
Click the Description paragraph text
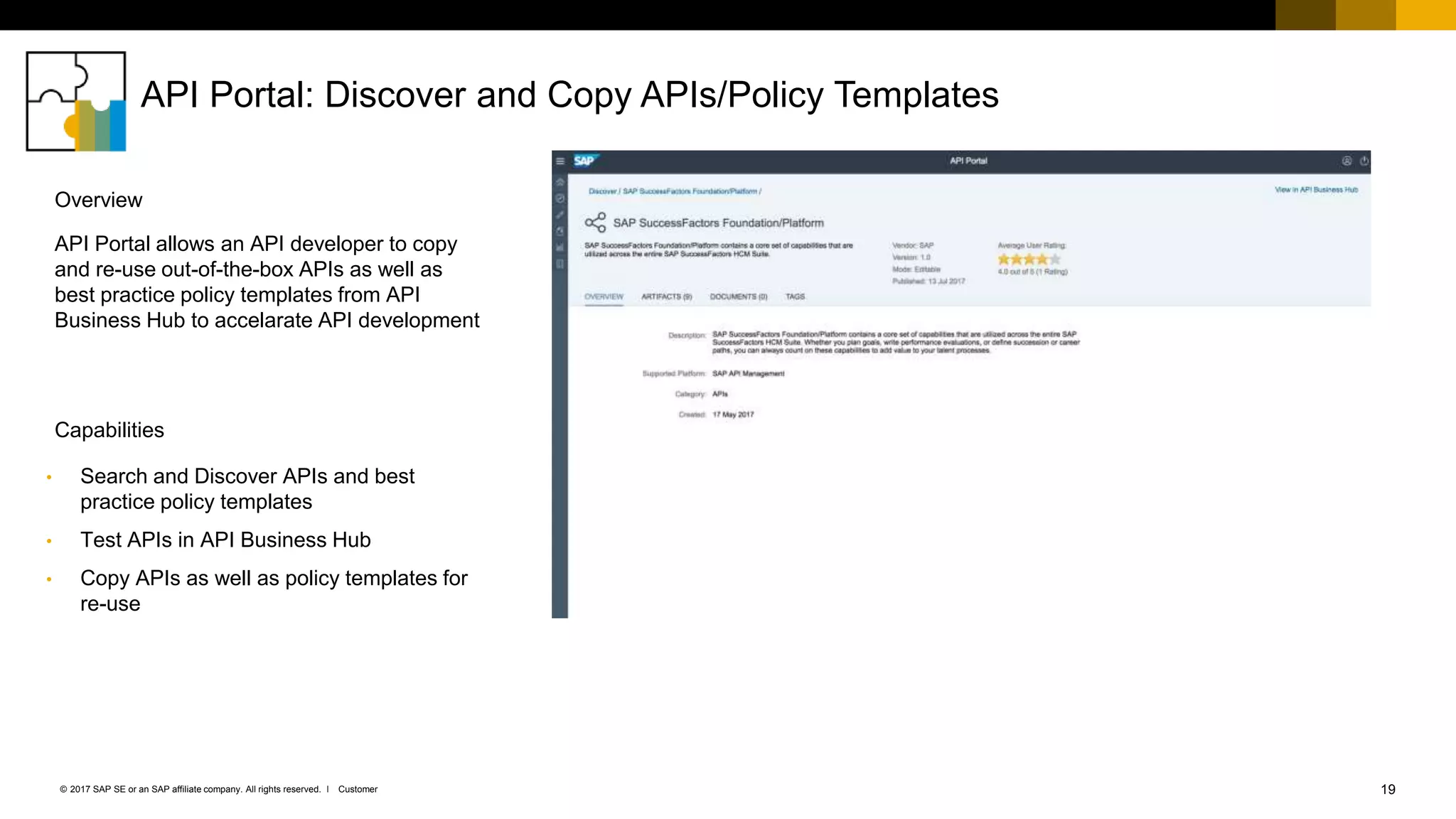(896, 342)
